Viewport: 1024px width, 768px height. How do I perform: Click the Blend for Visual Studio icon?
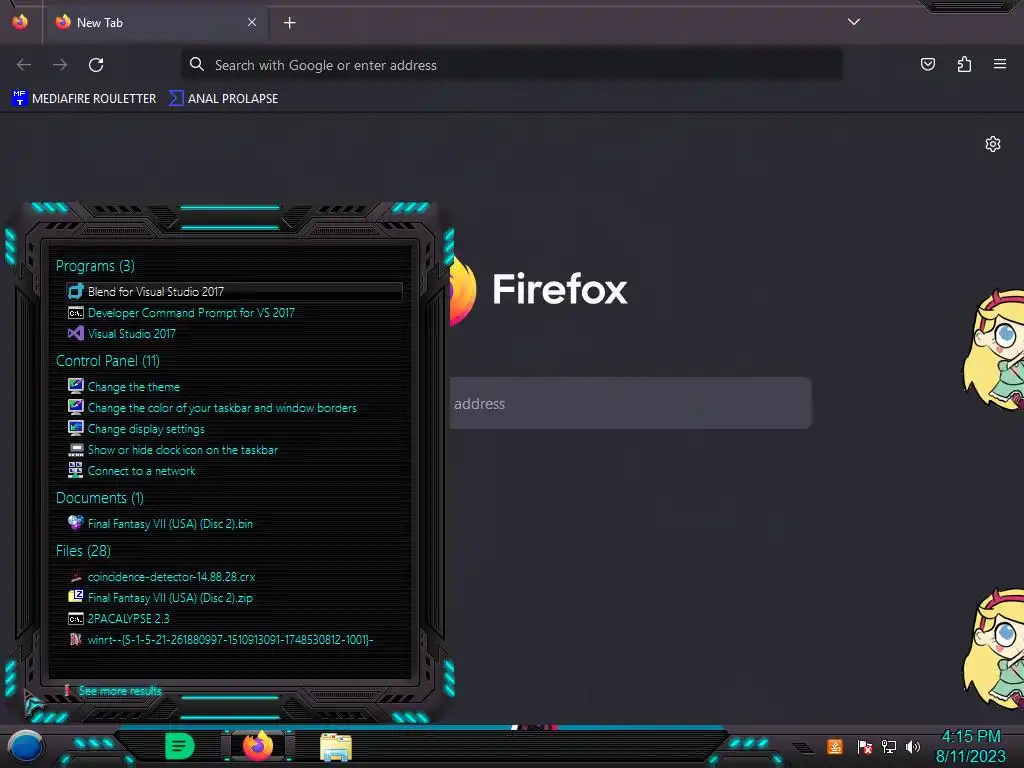coord(76,291)
